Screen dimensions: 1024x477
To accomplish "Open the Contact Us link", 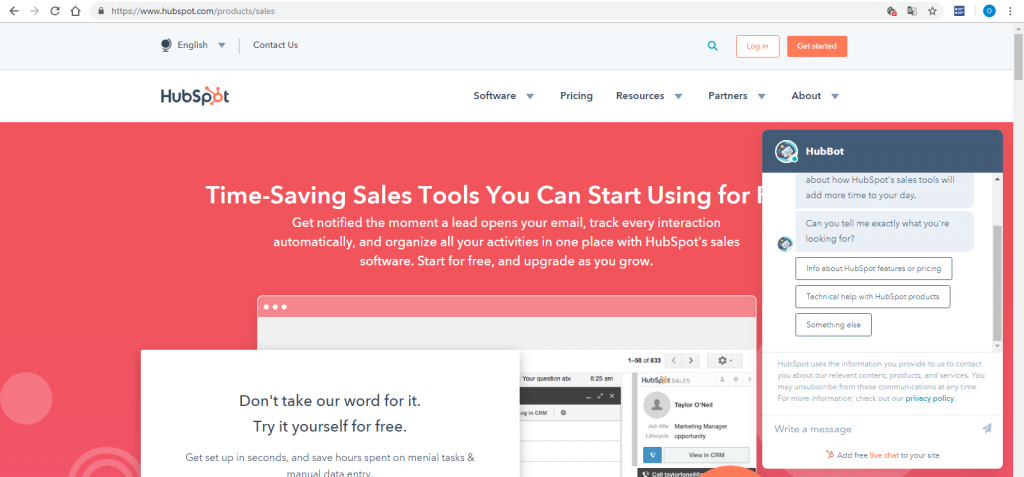I will click(276, 45).
